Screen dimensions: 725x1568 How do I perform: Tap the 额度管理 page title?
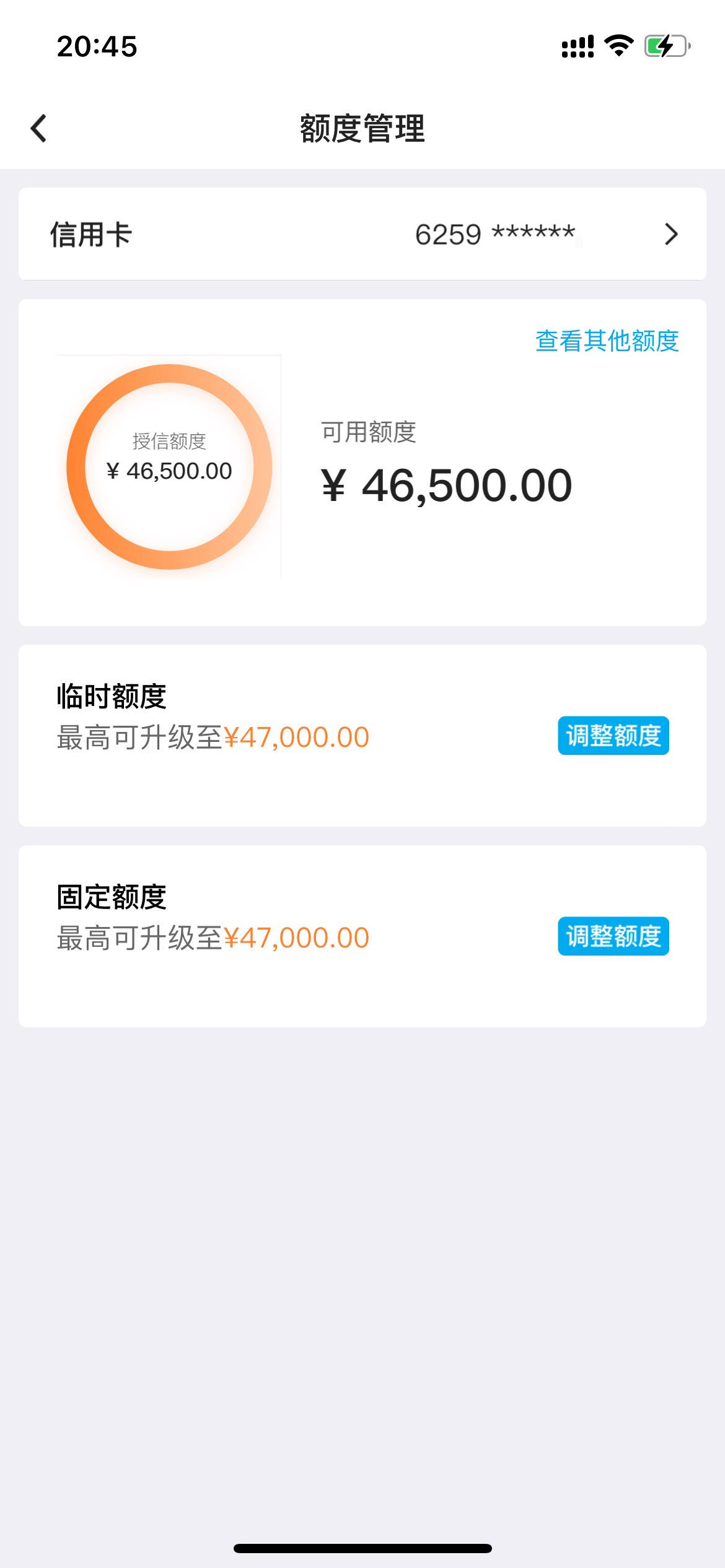pos(362,128)
